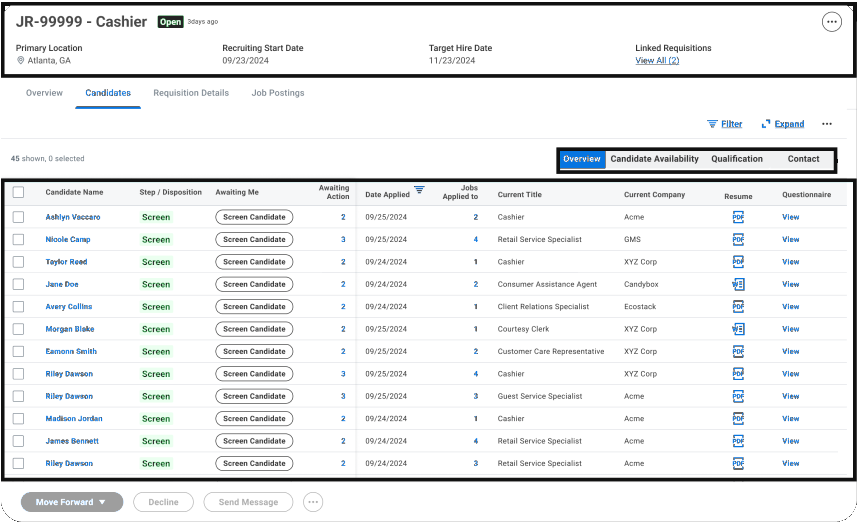The height and width of the screenshot is (524, 858).
Task: Click Avery Collins's awaiting action count
Action: tap(343, 307)
